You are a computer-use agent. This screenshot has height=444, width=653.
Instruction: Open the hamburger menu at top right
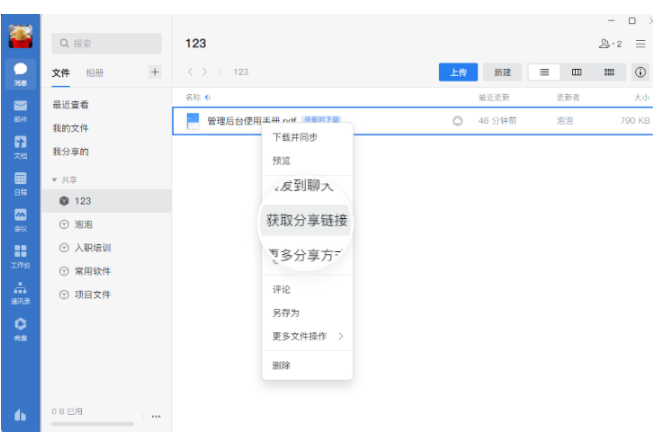coord(640,44)
